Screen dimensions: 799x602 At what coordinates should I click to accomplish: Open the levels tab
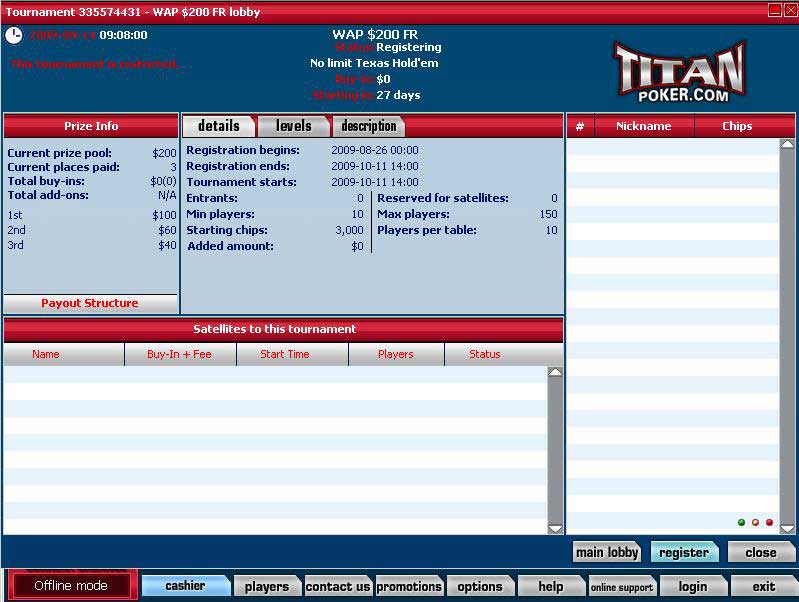click(x=294, y=126)
